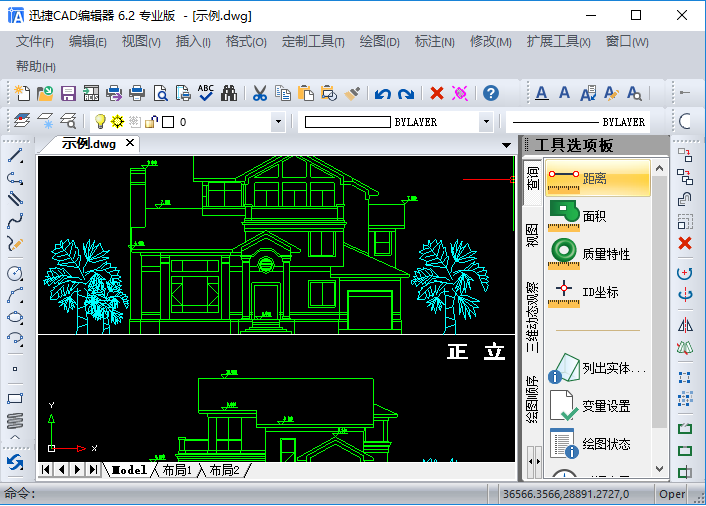Click the red X erase icon in the right toolbar
The image size is (706, 506).
click(x=685, y=244)
